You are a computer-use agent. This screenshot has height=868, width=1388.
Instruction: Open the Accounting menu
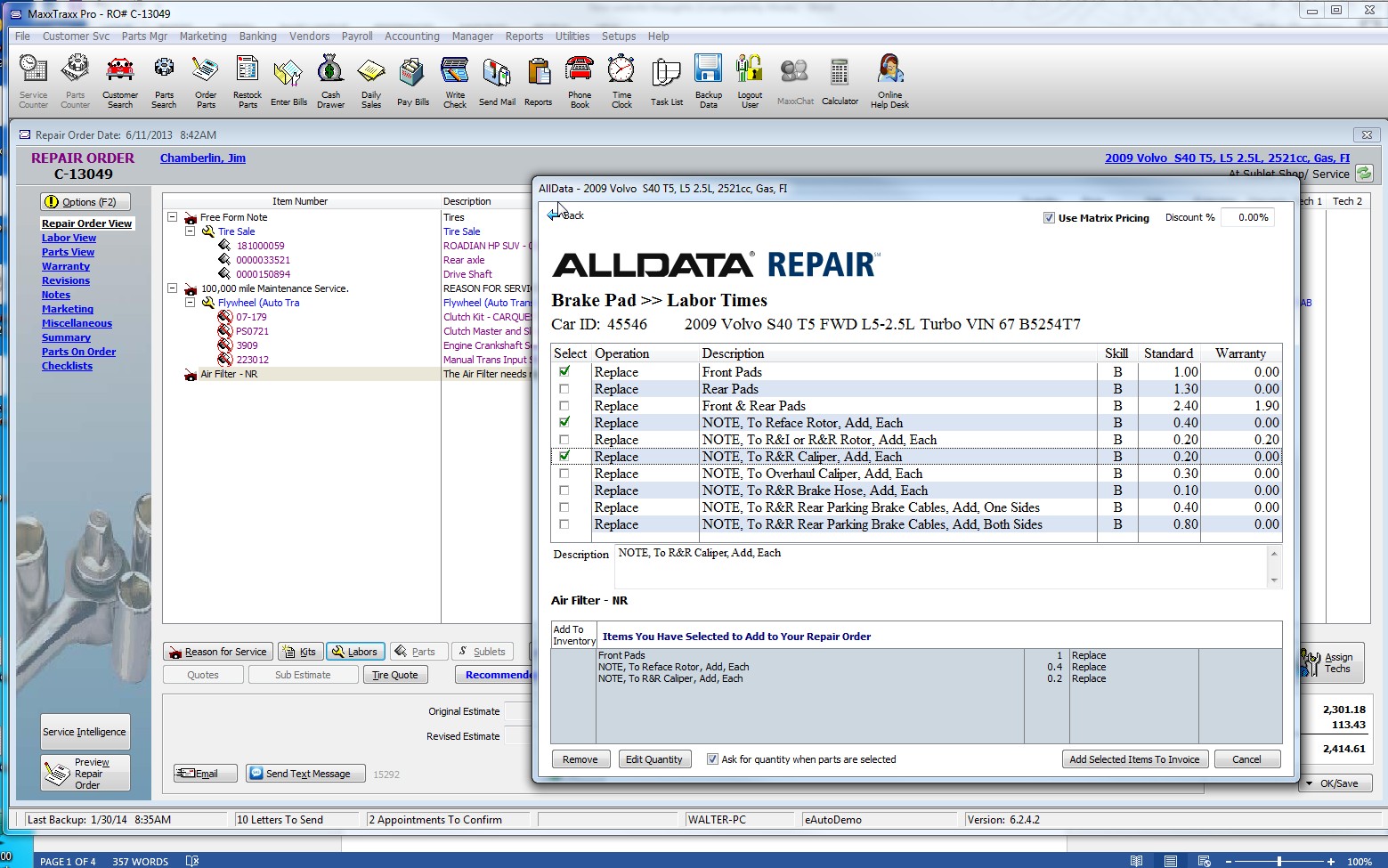tap(411, 37)
